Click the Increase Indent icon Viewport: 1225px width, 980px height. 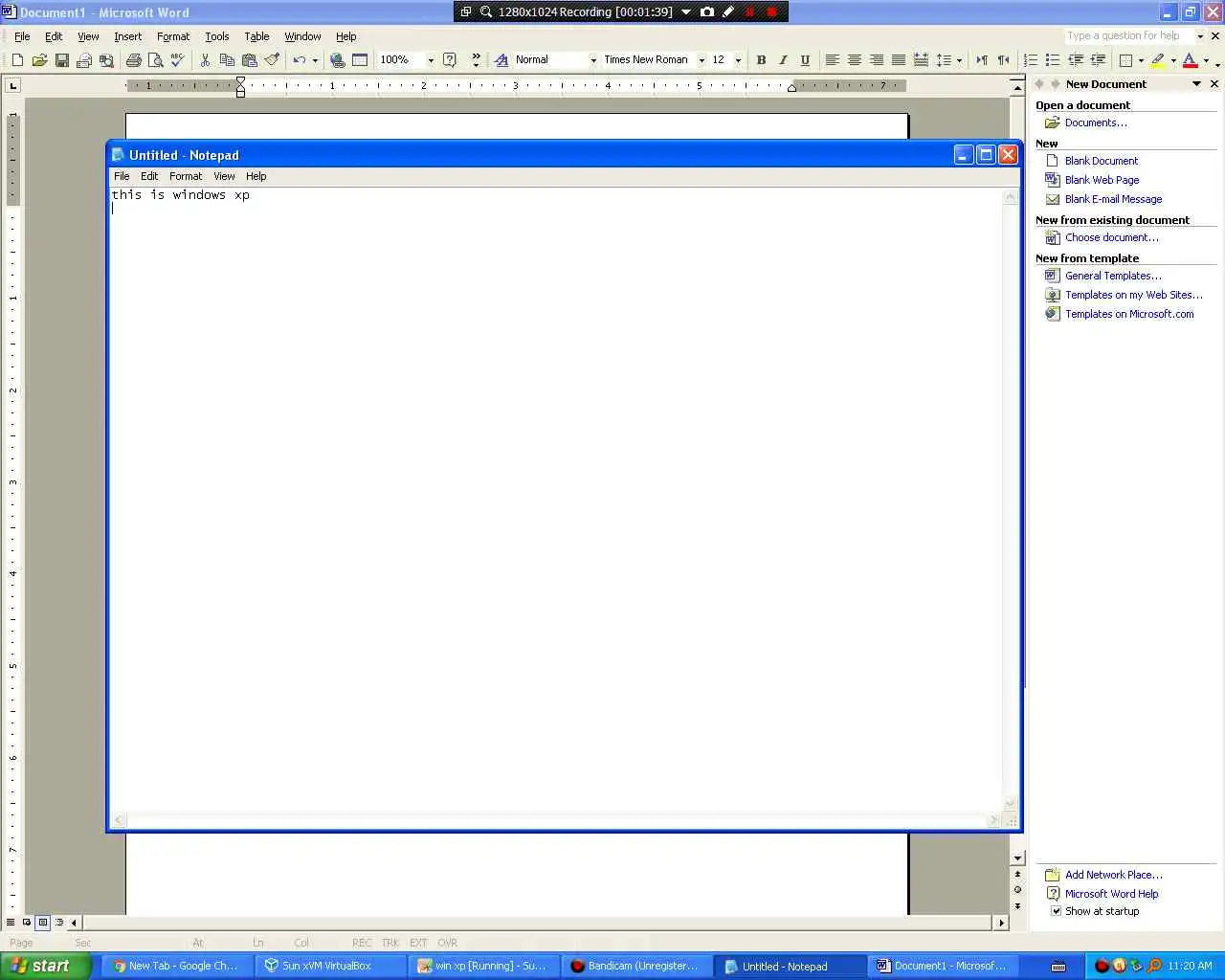coord(1098,59)
